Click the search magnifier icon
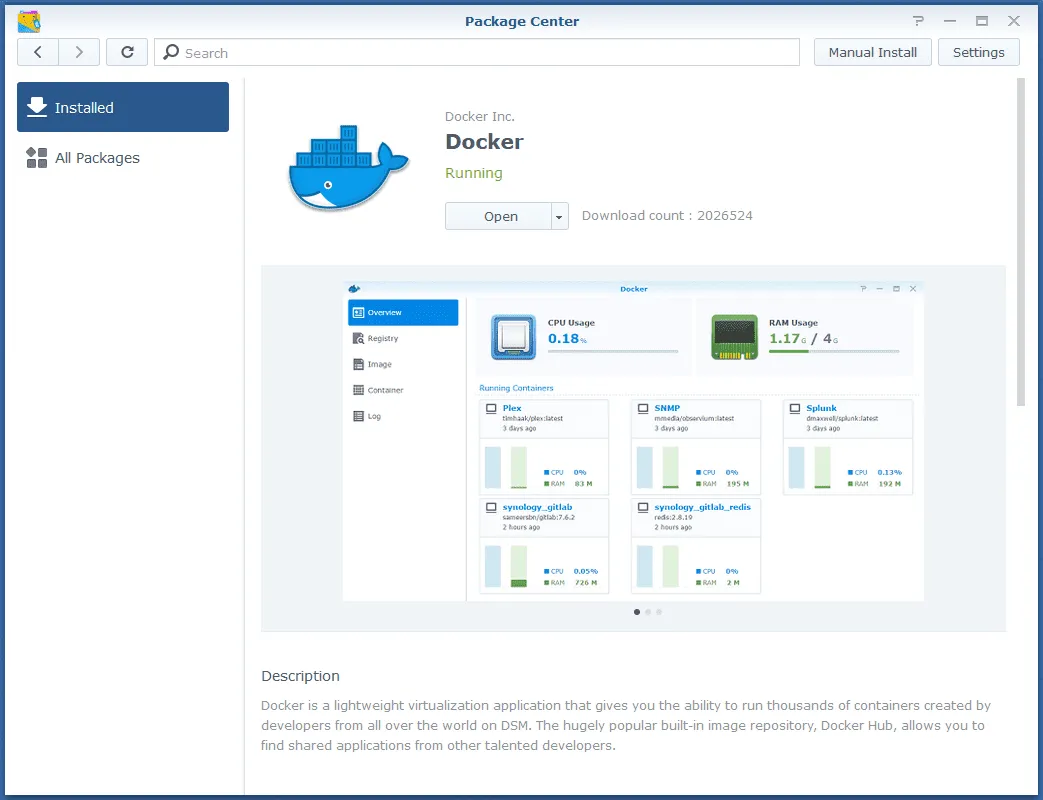1043x800 pixels. point(171,52)
